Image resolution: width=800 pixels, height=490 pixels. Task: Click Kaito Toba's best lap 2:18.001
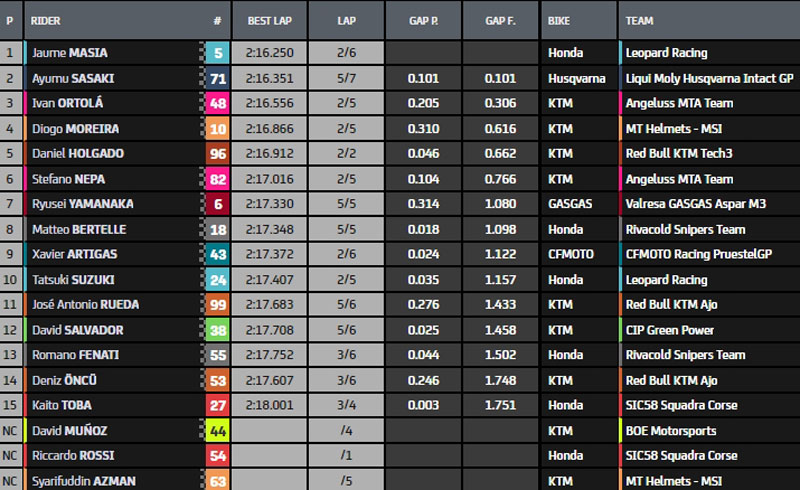point(269,405)
